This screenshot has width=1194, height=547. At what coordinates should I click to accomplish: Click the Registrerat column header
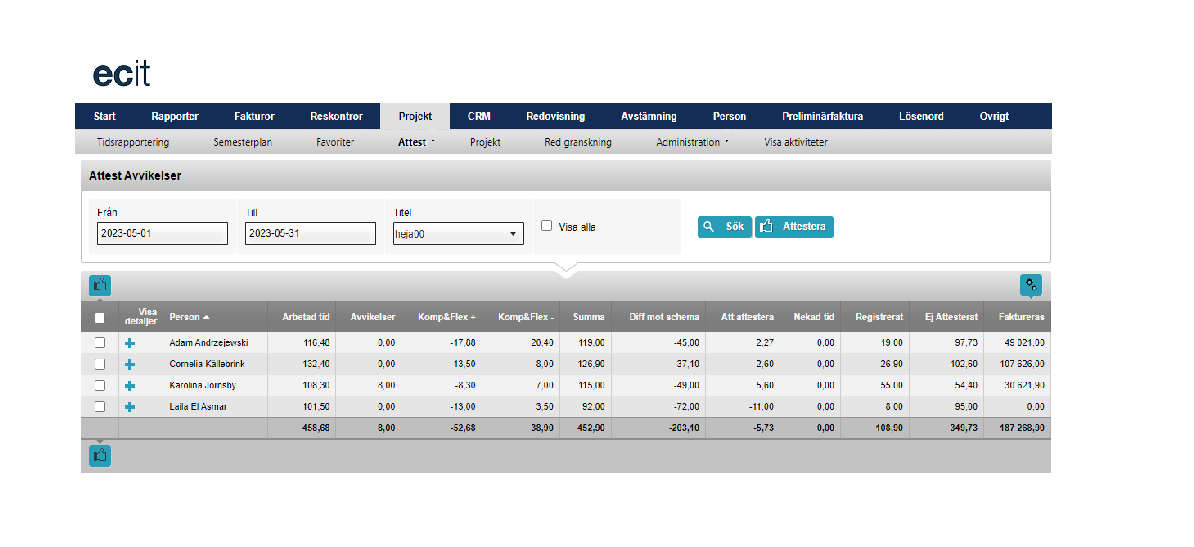[879, 317]
